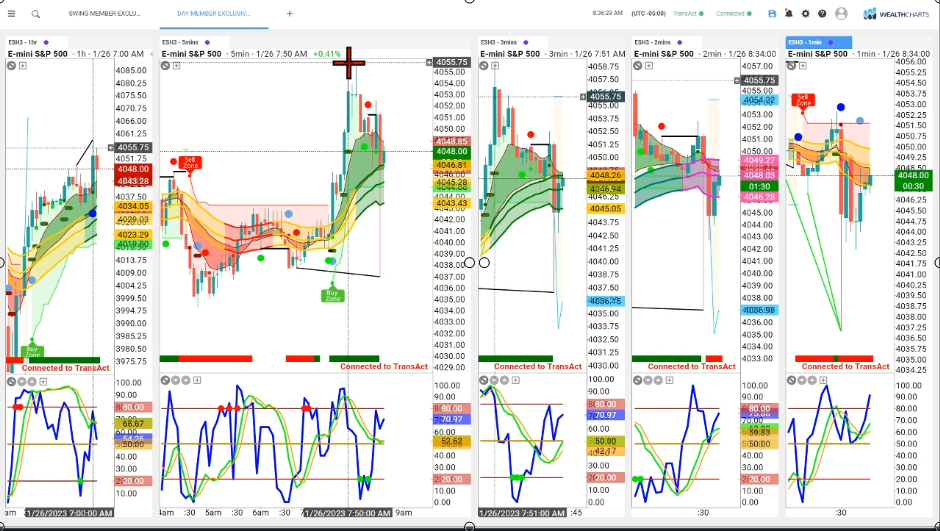
Task: Click the green 4048.00 price label on 1min chart
Action: point(913,176)
